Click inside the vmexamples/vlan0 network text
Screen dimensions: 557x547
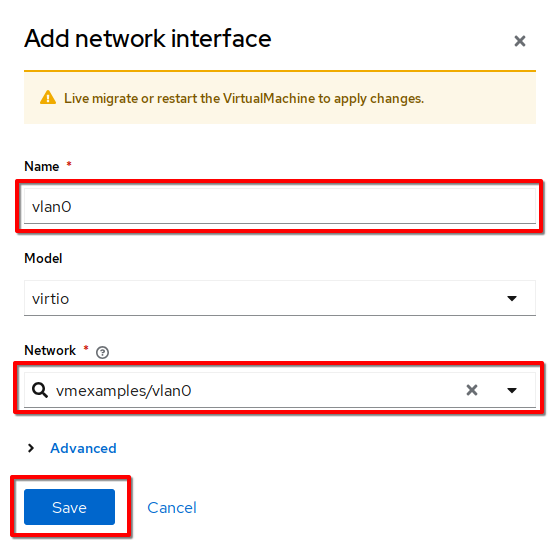[x=124, y=391]
